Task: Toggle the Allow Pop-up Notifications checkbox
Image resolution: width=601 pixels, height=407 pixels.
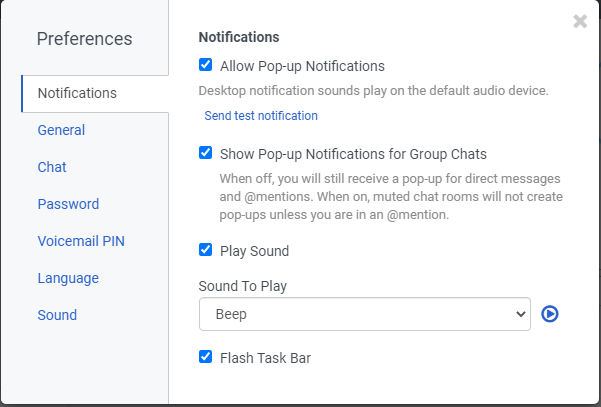Action: tap(206, 66)
